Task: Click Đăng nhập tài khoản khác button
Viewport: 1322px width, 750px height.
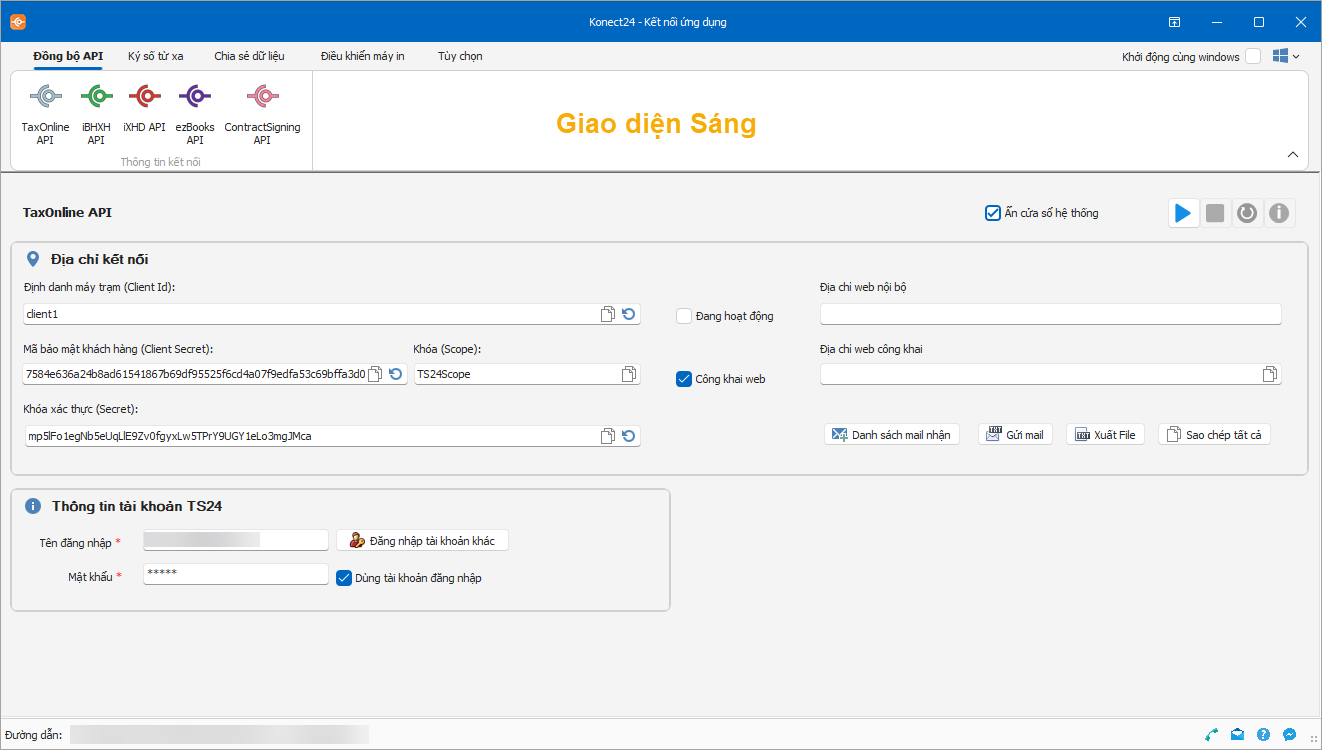Action: [422, 541]
